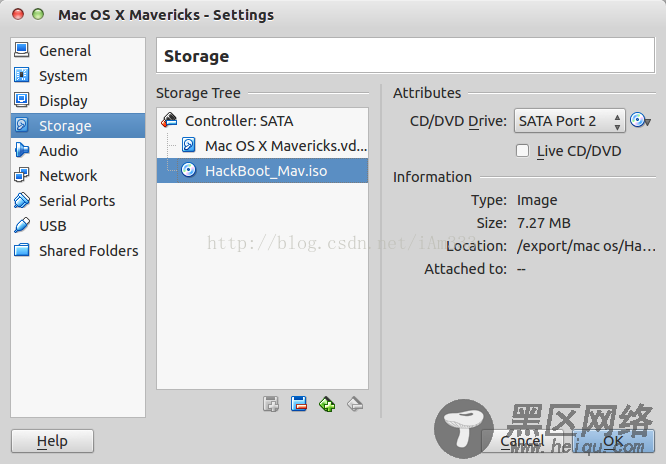The height and width of the screenshot is (464, 666).
Task: Click the SATA controller icon
Action: (169, 120)
